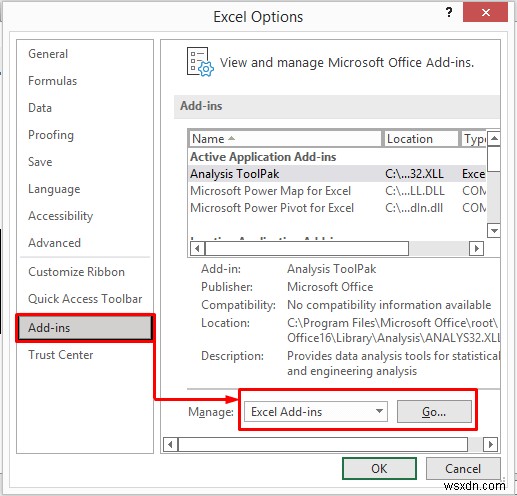
Task: Click the Go... button
Action: [434, 412]
